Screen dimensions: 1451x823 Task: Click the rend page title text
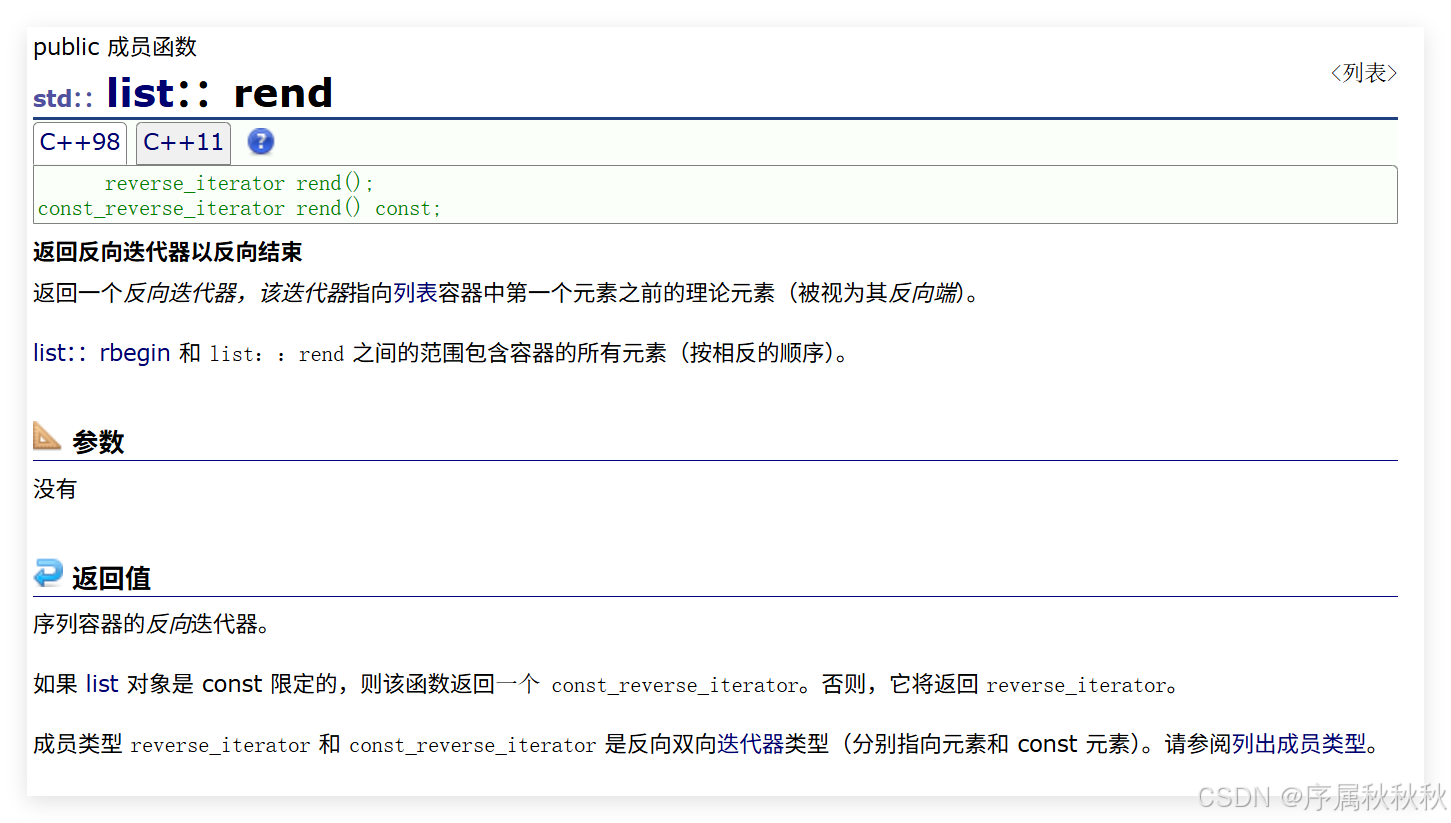[x=284, y=92]
